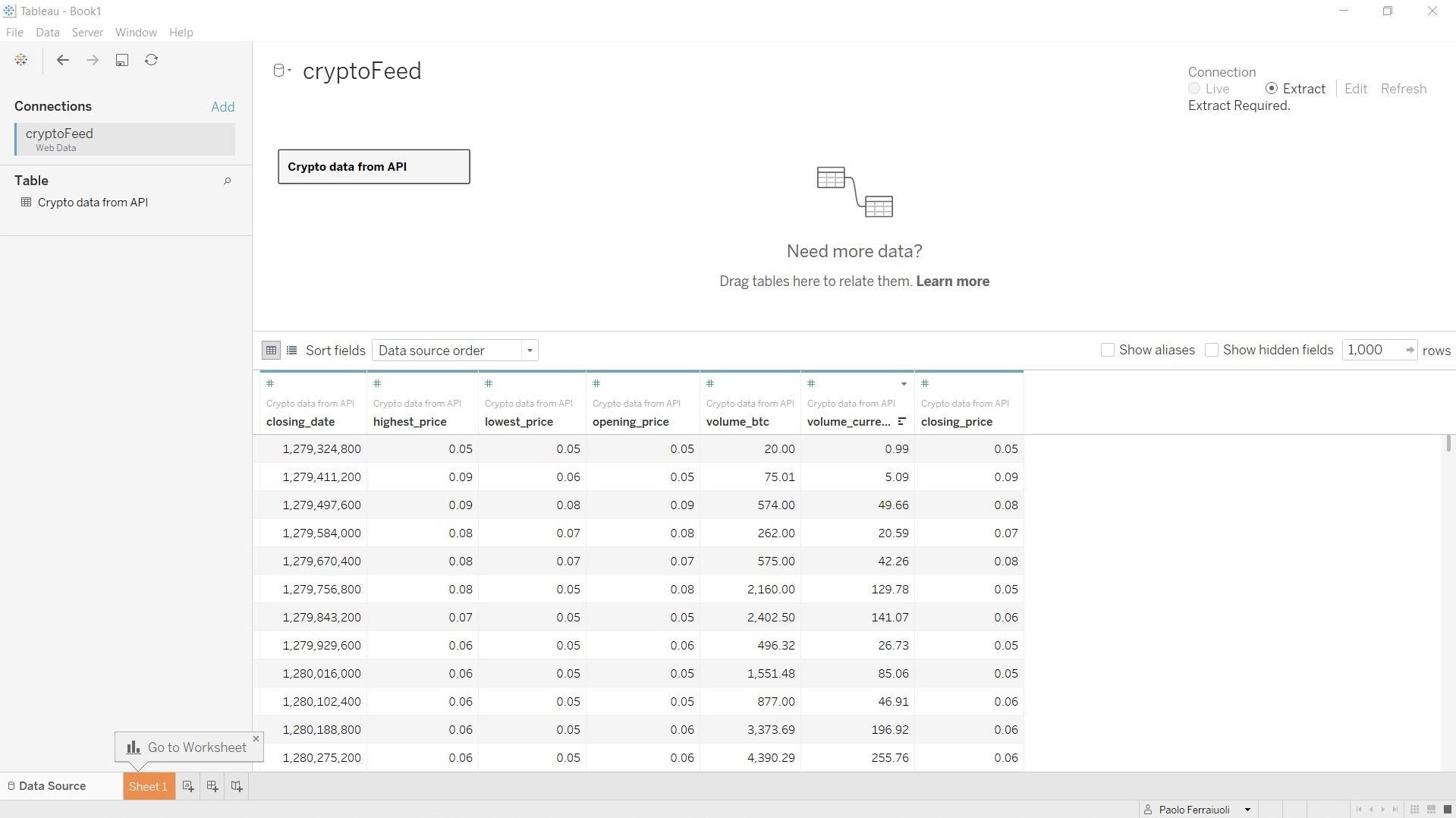The width and height of the screenshot is (1456, 818).
Task: Click the Edit extract link
Action: coord(1355,89)
